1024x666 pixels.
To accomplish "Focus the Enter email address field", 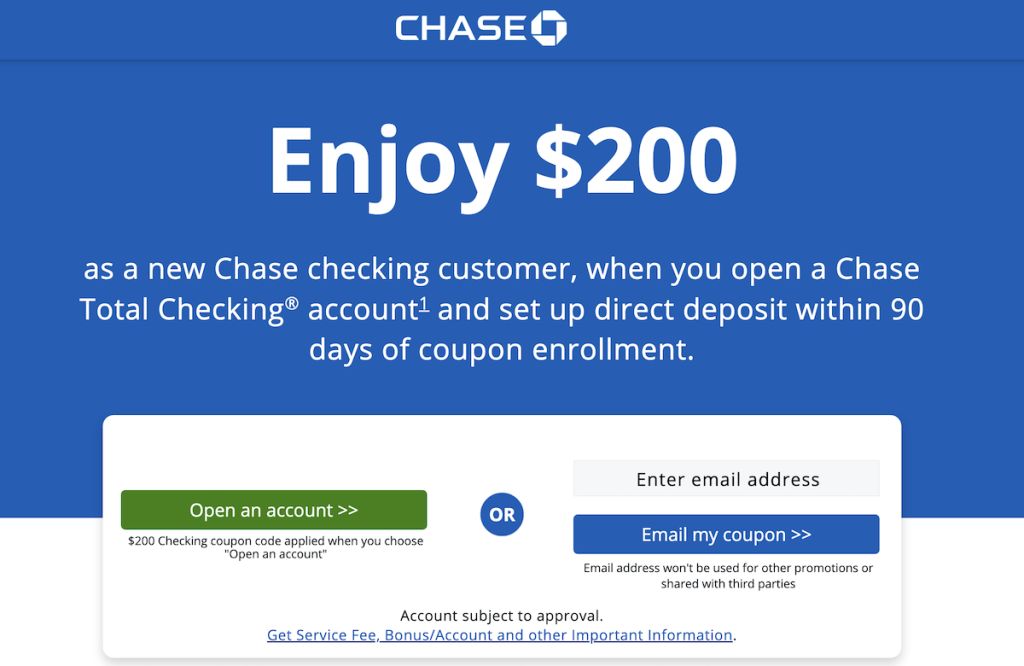I will click(726, 479).
